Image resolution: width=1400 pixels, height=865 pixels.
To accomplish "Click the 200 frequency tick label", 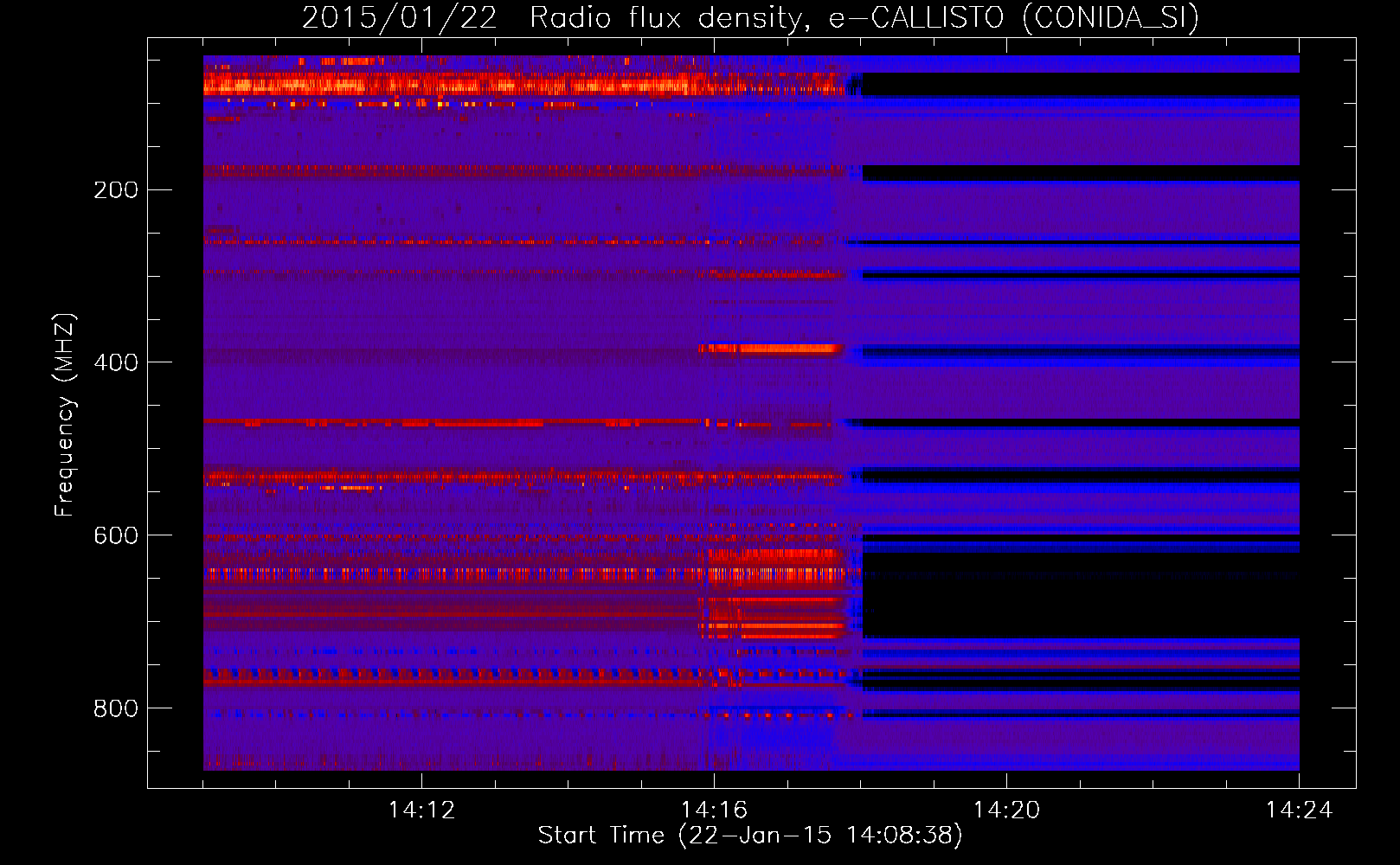I will click(x=116, y=190).
